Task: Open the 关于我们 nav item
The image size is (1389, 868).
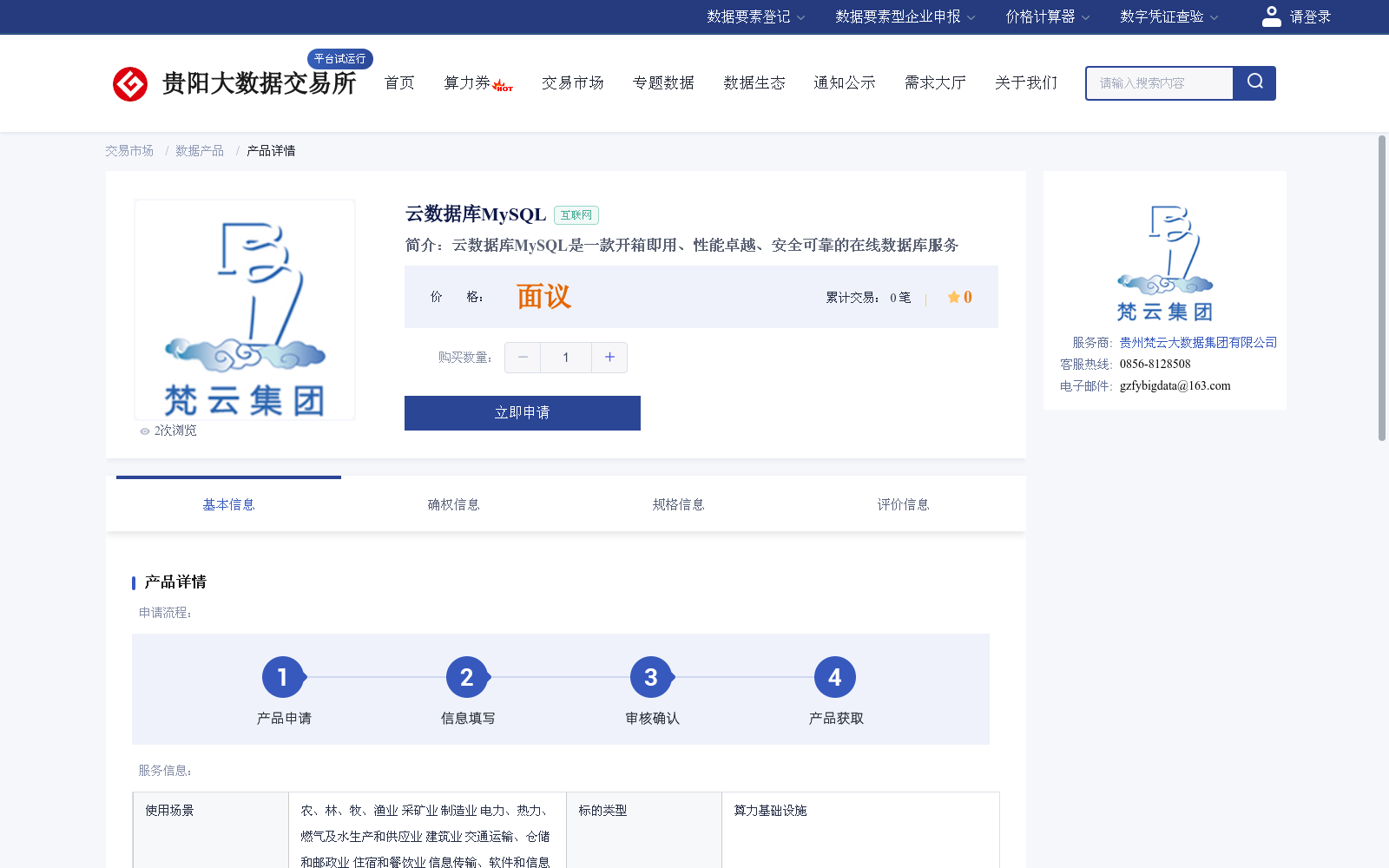Action: click(1026, 83)
